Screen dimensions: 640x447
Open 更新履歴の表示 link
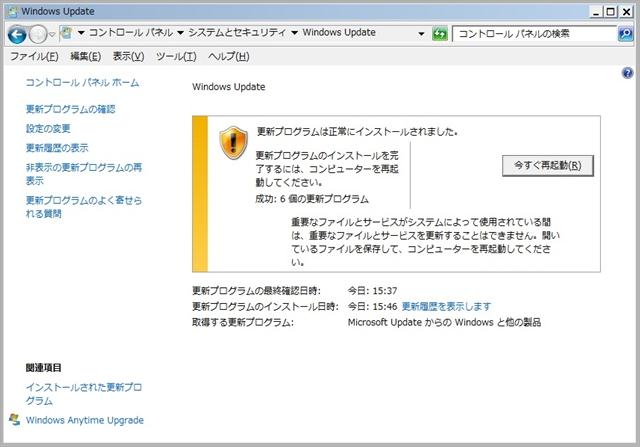pyautogui.click(x=57, y=148)
